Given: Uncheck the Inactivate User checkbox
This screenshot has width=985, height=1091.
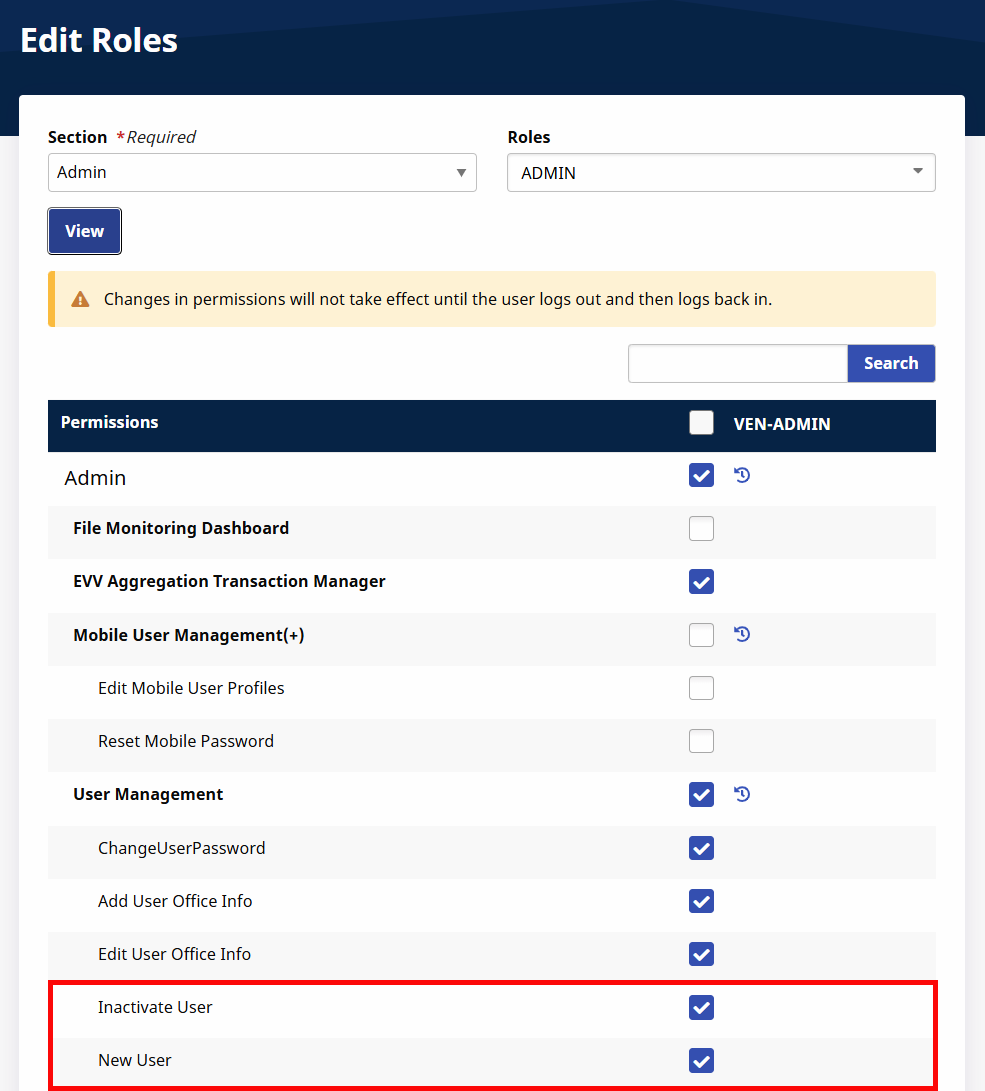Looking at the screenshot, I should (x=702, y=1007).
